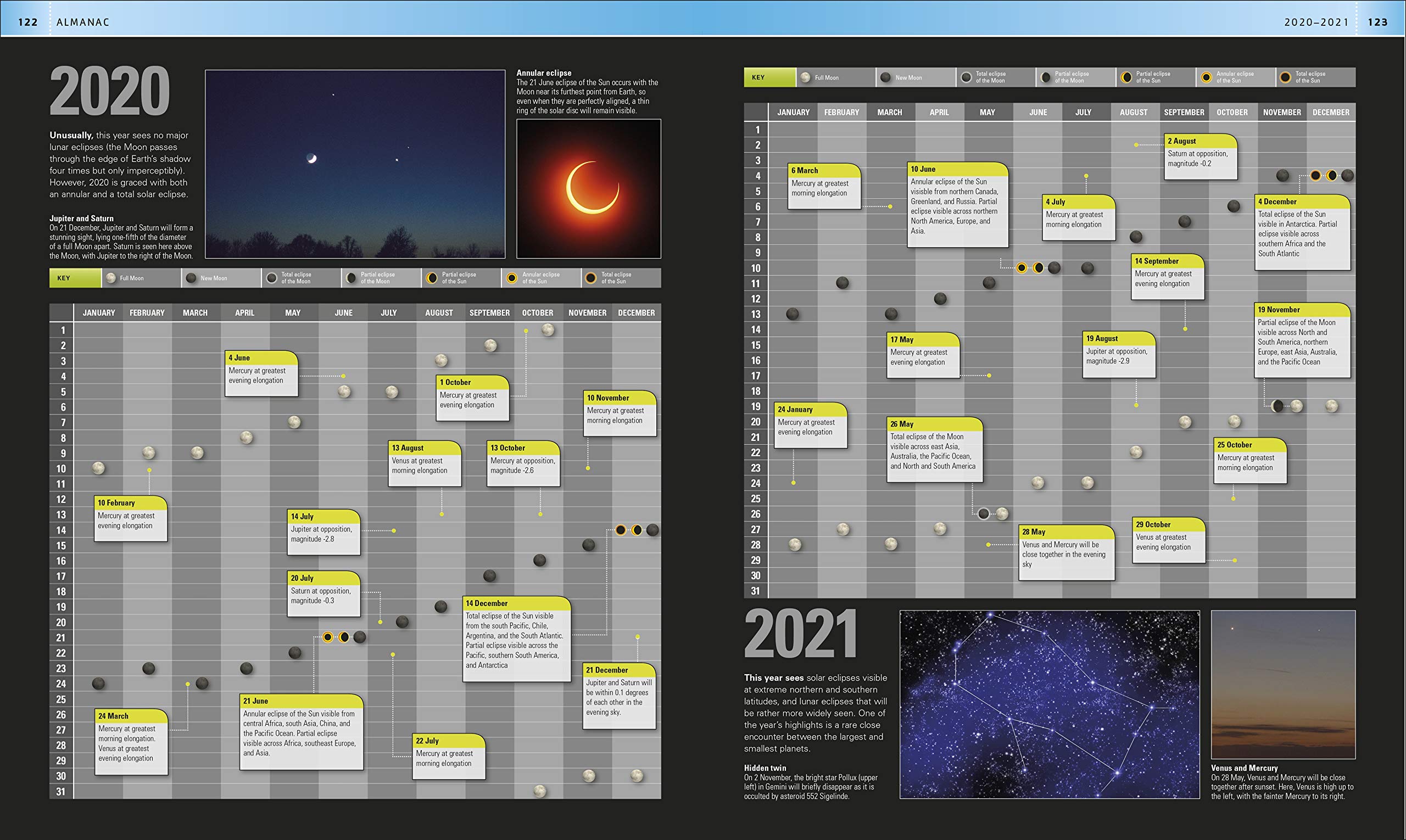The height and width of the screenshot is (840, 1406).
Task: Click the 'Hidden twin' caption heading
Action: 765,768
